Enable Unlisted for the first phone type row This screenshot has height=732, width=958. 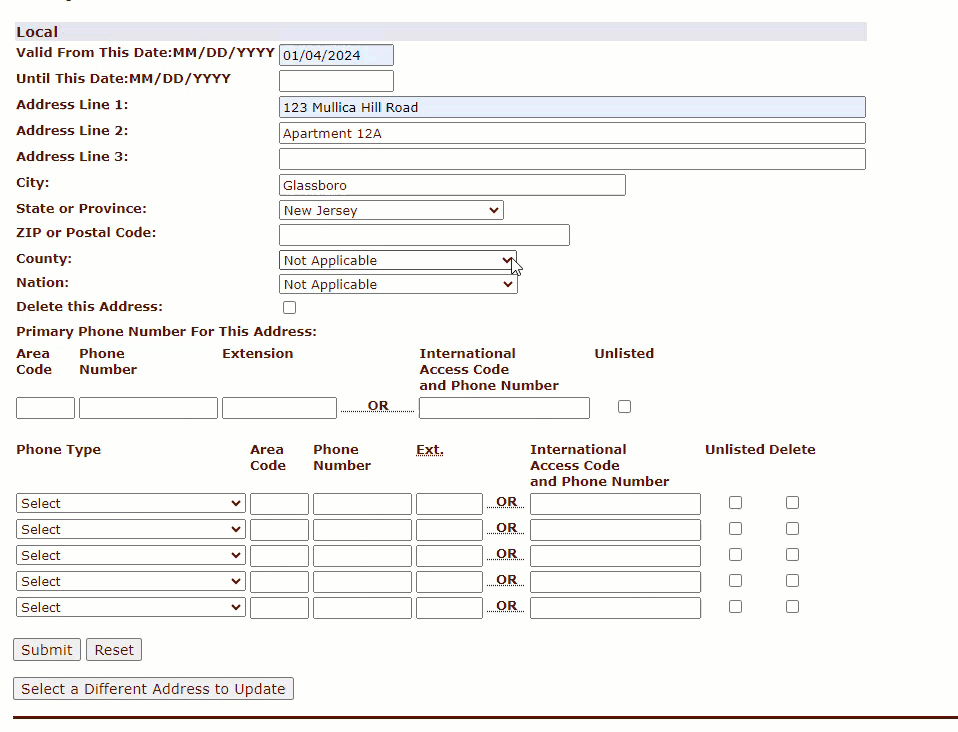[x=735, y=503]
